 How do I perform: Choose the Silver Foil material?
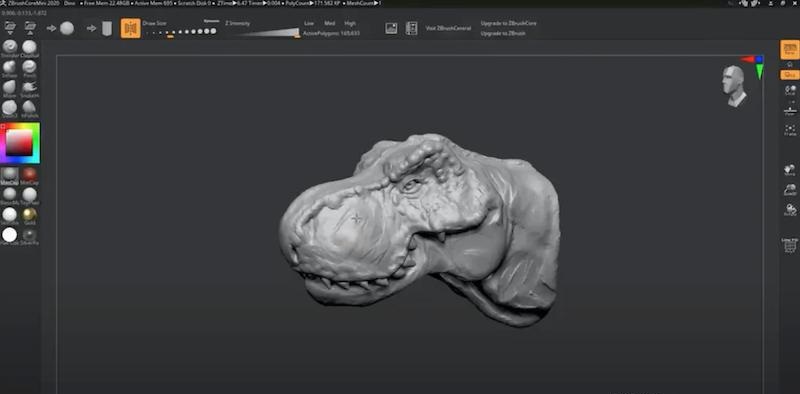[x=30, y=236]
